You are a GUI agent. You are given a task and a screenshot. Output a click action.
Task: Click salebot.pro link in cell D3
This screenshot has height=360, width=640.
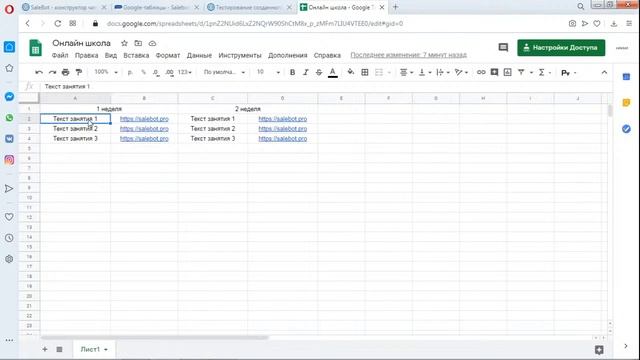pyautogui.click(x=282, y=129)
